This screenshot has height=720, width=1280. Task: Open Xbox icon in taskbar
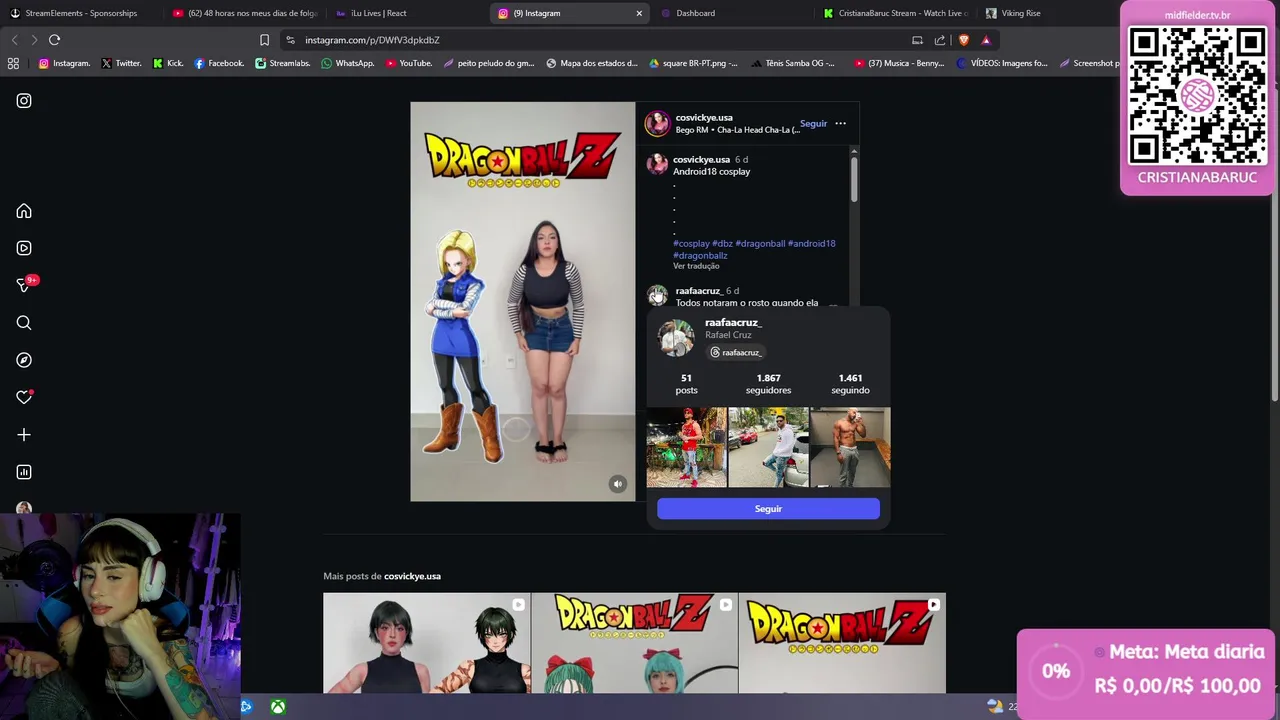pyautogui.click(x=278, y=707)
